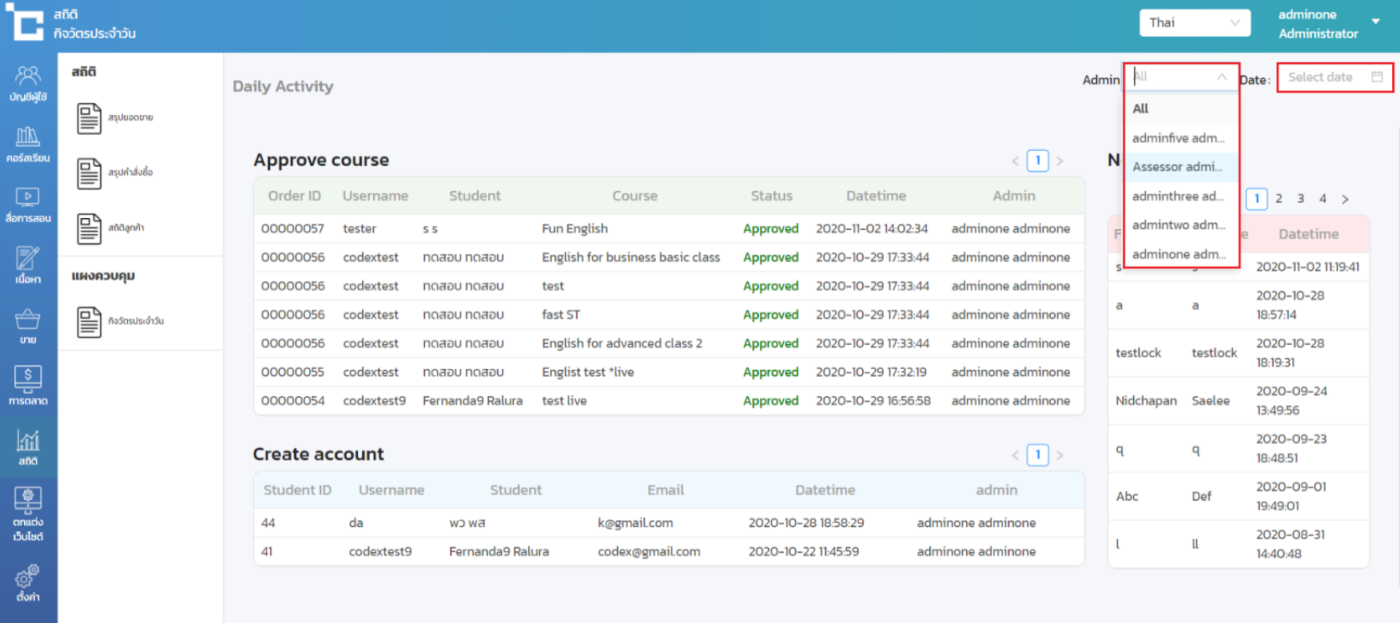The height and width of the screenshot is (623, 1400).
Task: Open the ตั้งค่า settings gear icon
Action: coord(28,582)
